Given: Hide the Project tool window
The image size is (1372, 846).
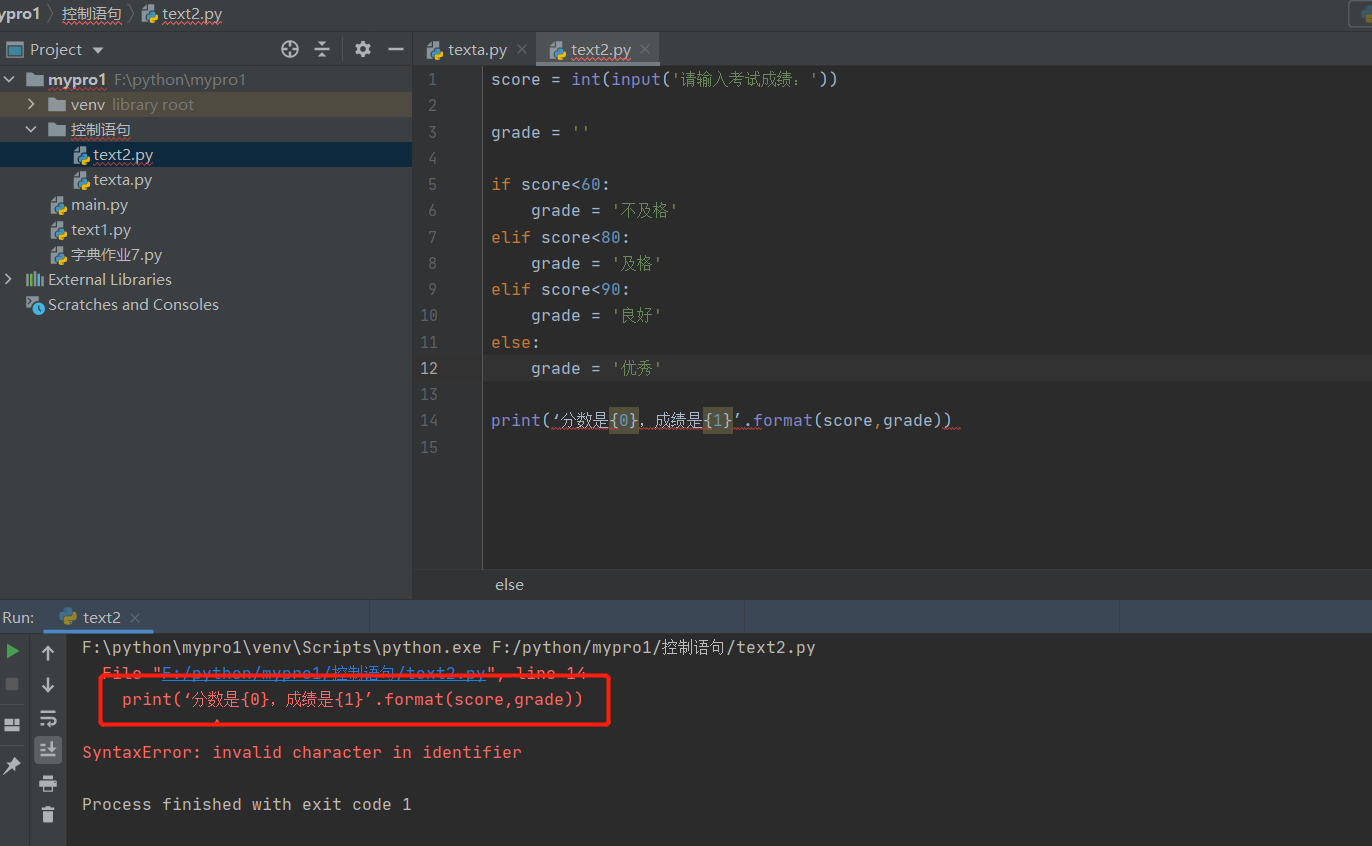Looking at the screenshot, I should pyautogui.click(x=396, y=49).
